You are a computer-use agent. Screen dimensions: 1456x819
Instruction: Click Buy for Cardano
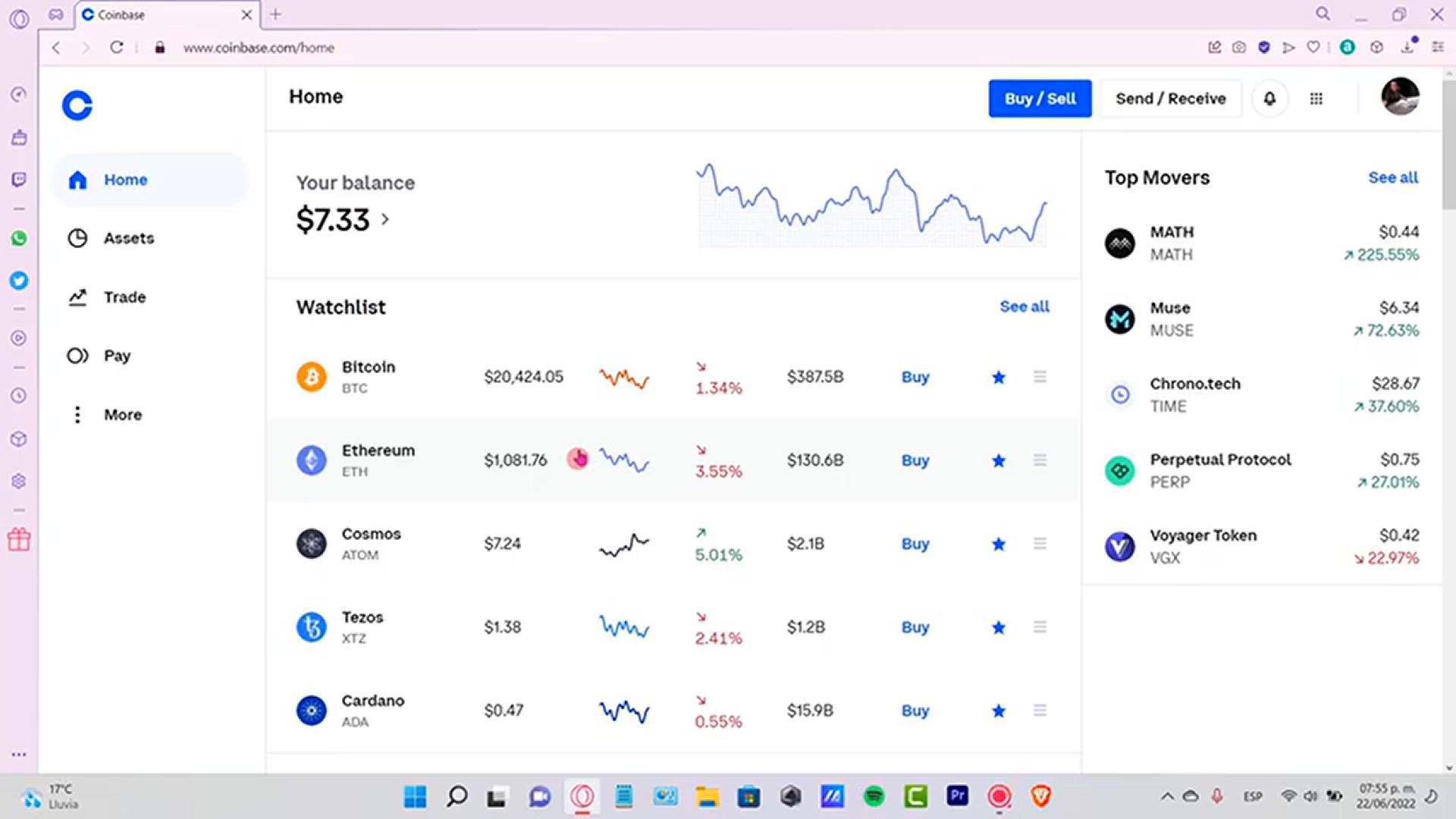coord(915,711)
